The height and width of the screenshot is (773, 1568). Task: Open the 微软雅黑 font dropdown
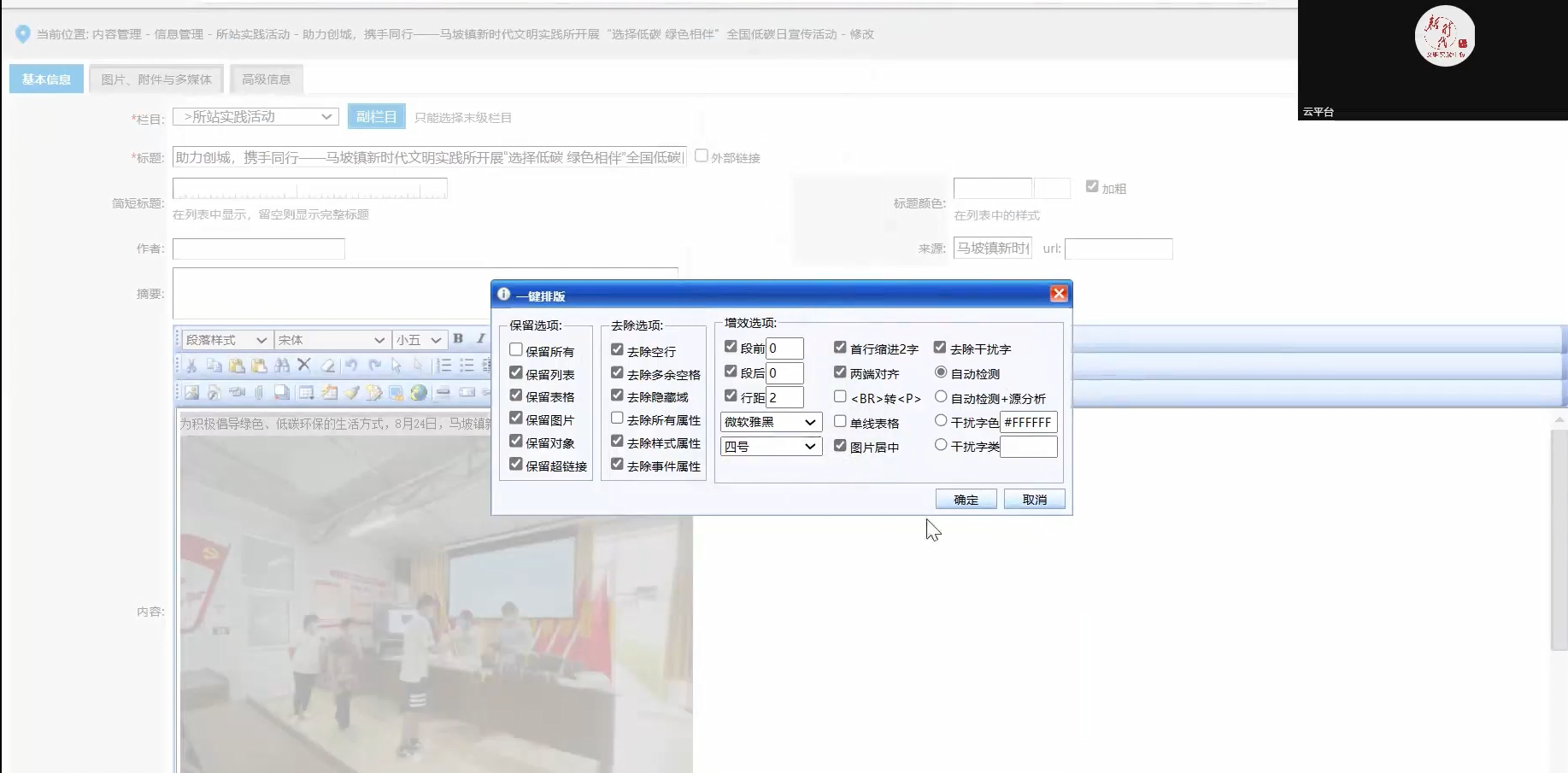pos(771,422)
